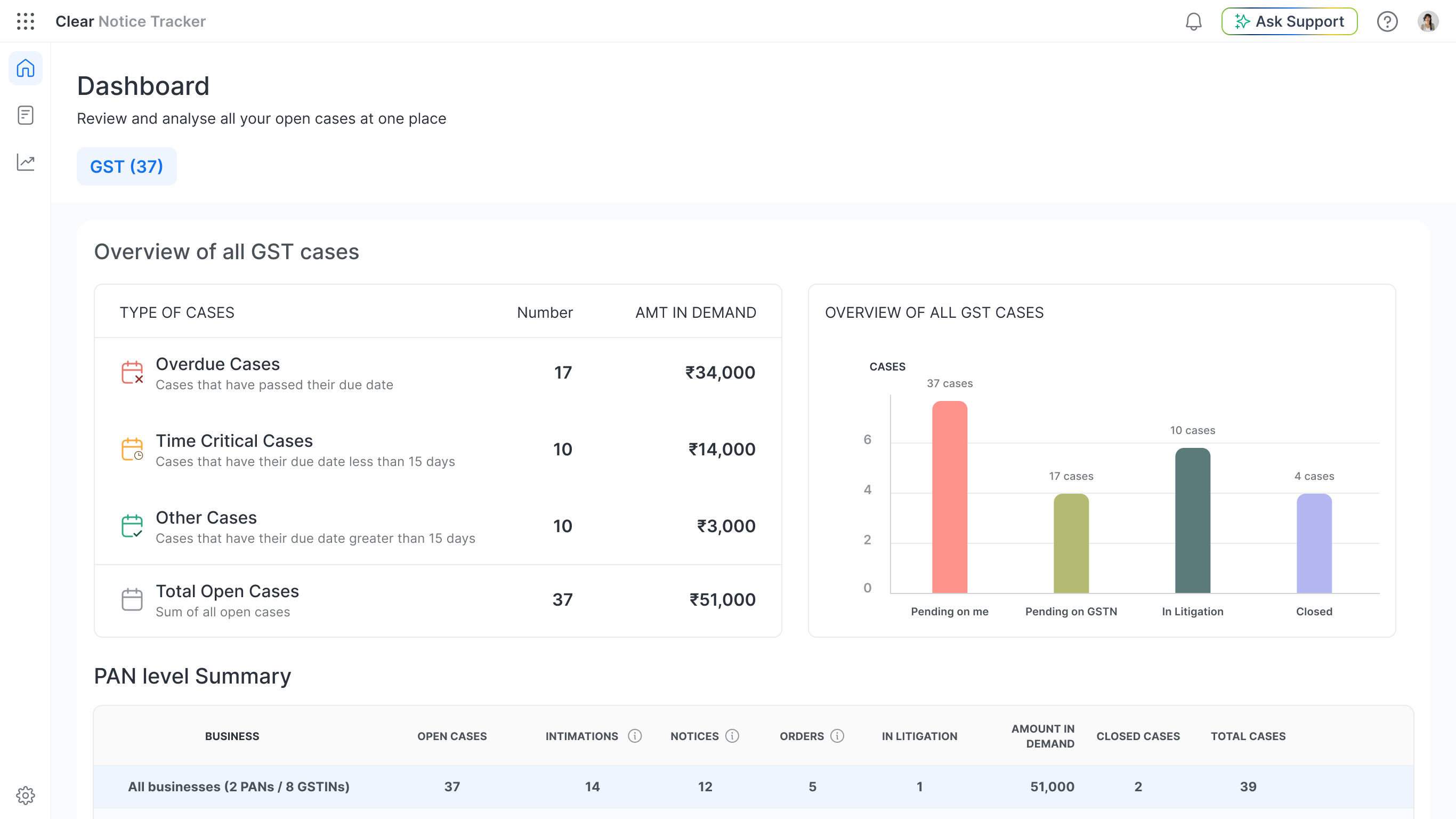Click the IN LITIGATION column header
Viewport: 1456px width, 819px height.
(x=920, y=736)
